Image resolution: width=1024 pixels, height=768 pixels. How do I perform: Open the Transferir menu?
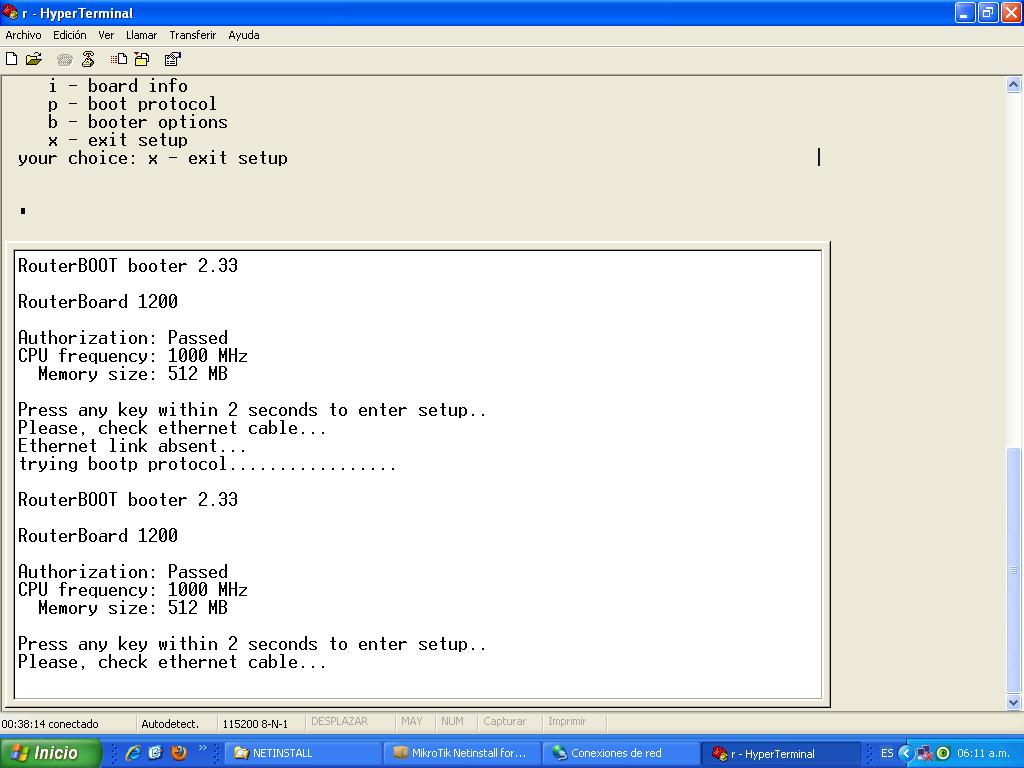pos(193,35)
